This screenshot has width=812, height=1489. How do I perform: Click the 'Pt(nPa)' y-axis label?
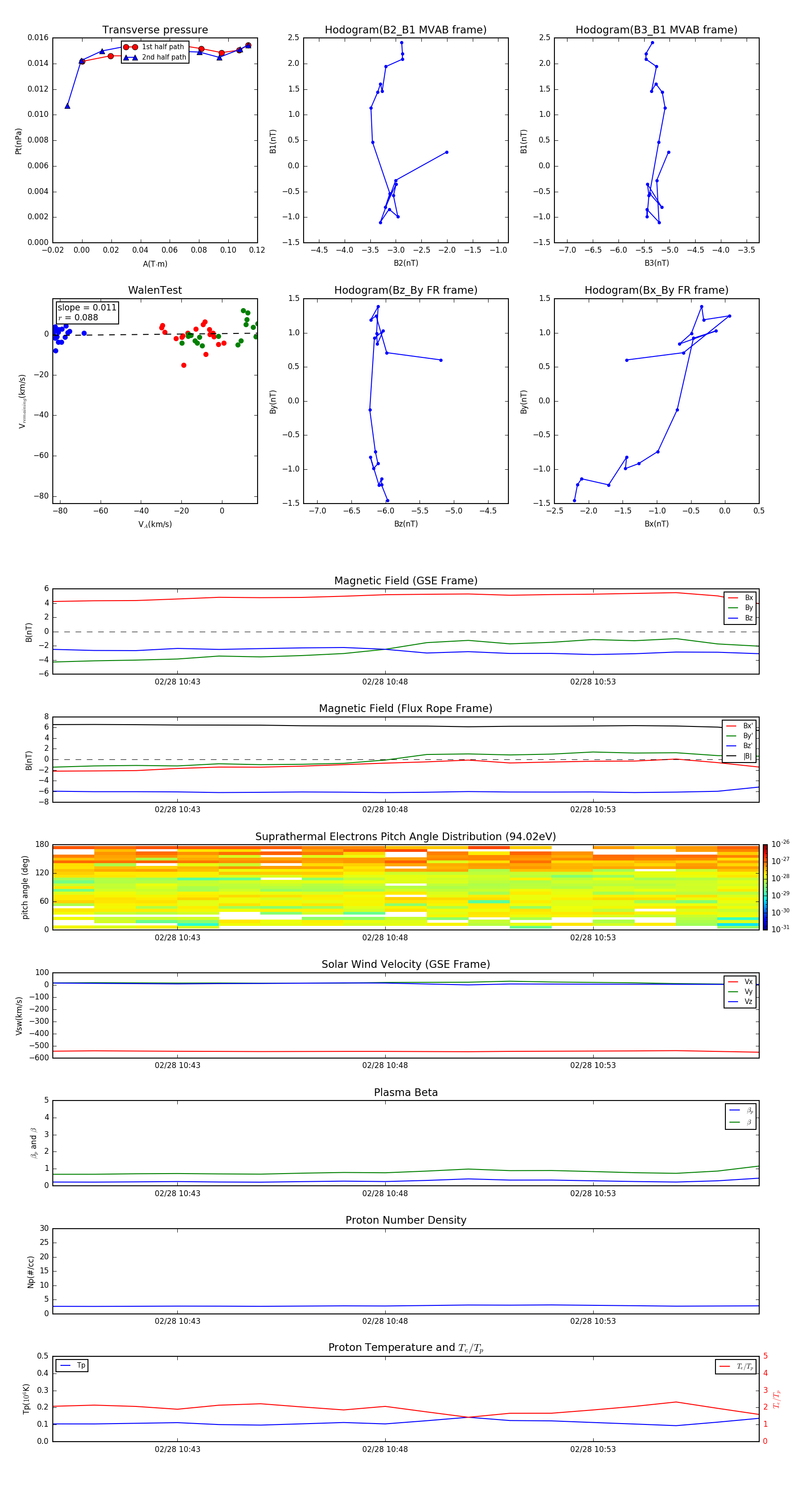[x=18, y=141]
